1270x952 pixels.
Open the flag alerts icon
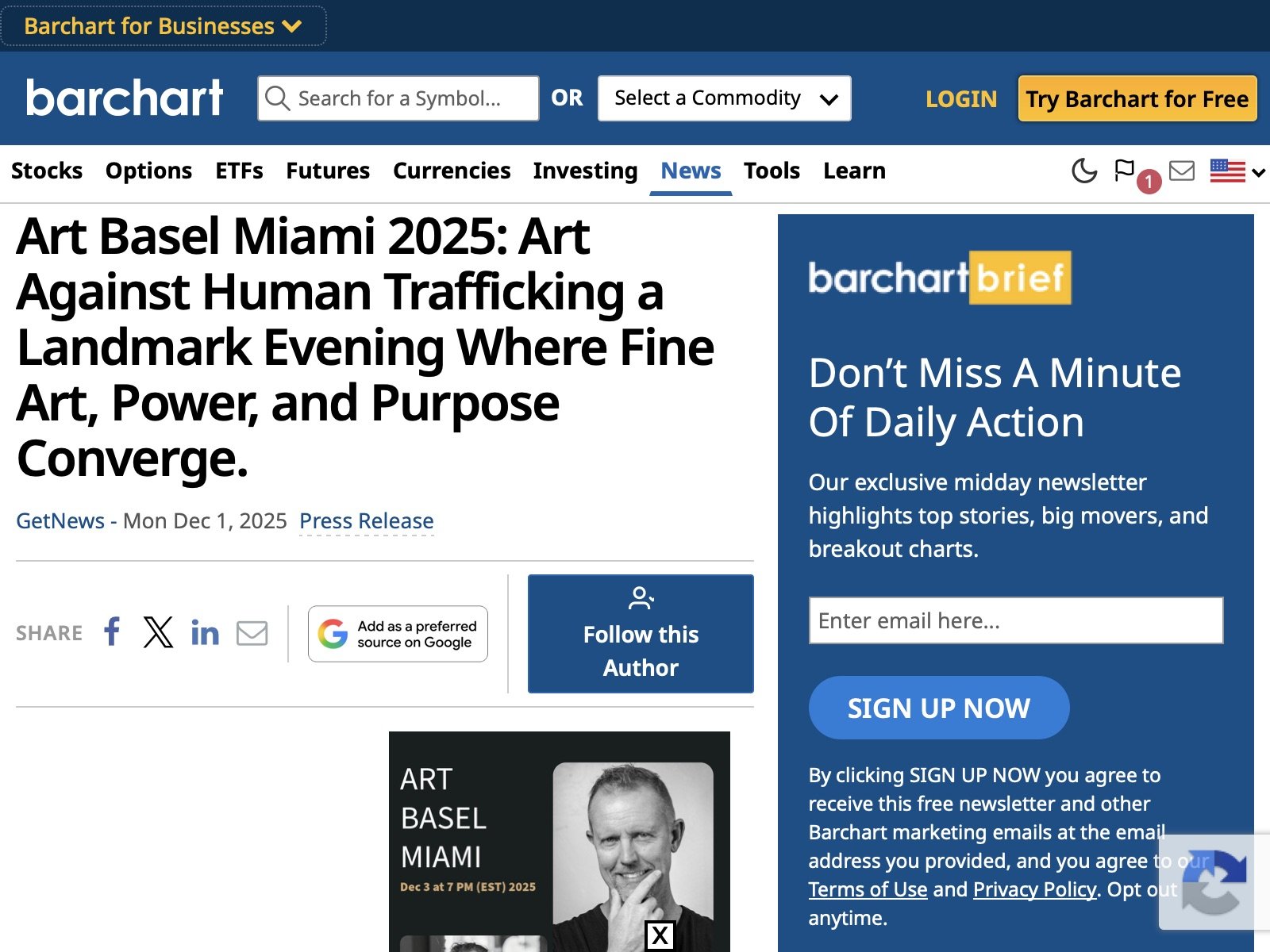(1124, 171)
